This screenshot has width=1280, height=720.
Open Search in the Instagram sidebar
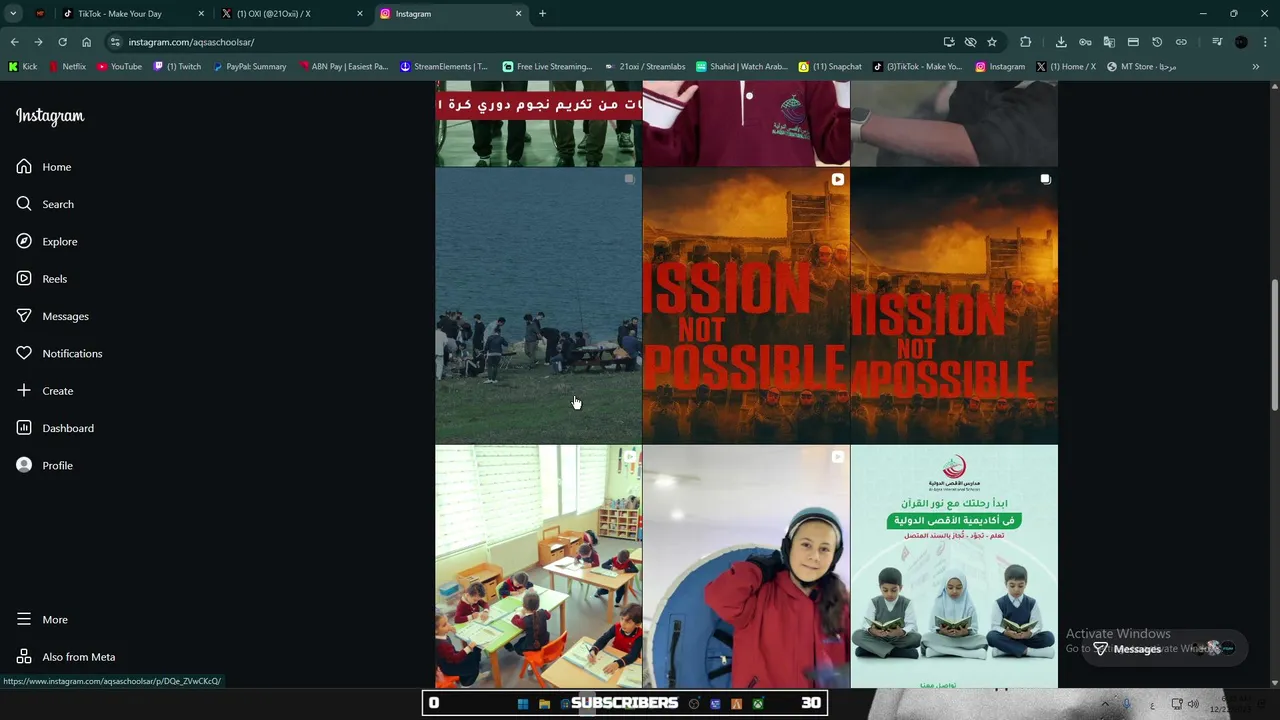(x=45, y=204)
